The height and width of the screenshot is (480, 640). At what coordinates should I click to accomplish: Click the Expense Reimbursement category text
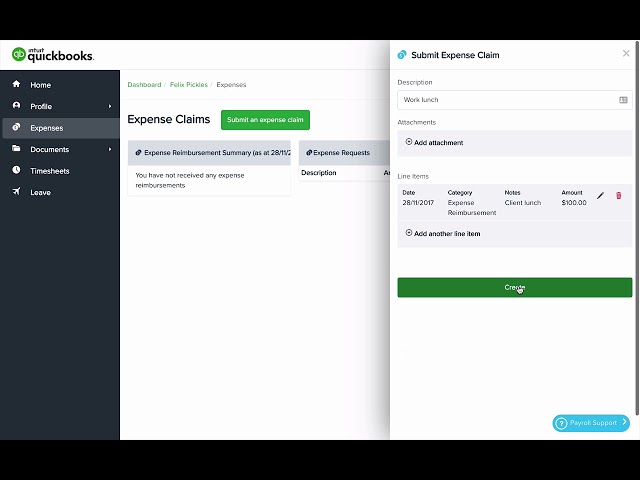[x=472, y=208]
